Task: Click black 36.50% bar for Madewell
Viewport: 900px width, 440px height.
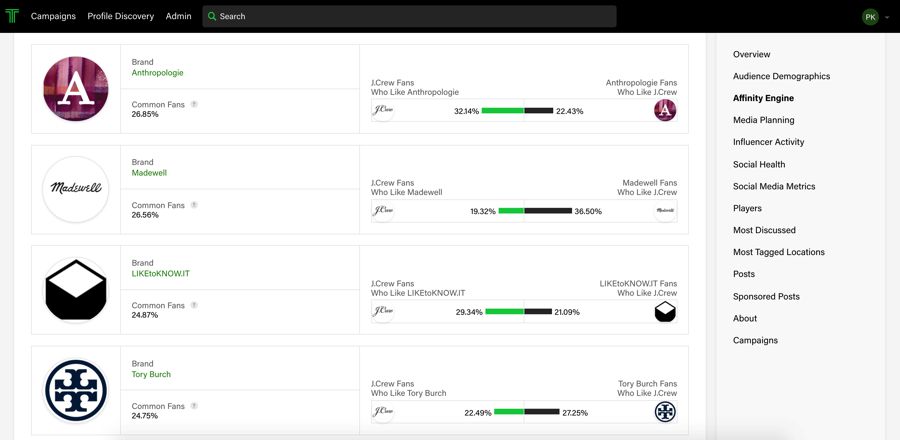Action: (548, 211)
